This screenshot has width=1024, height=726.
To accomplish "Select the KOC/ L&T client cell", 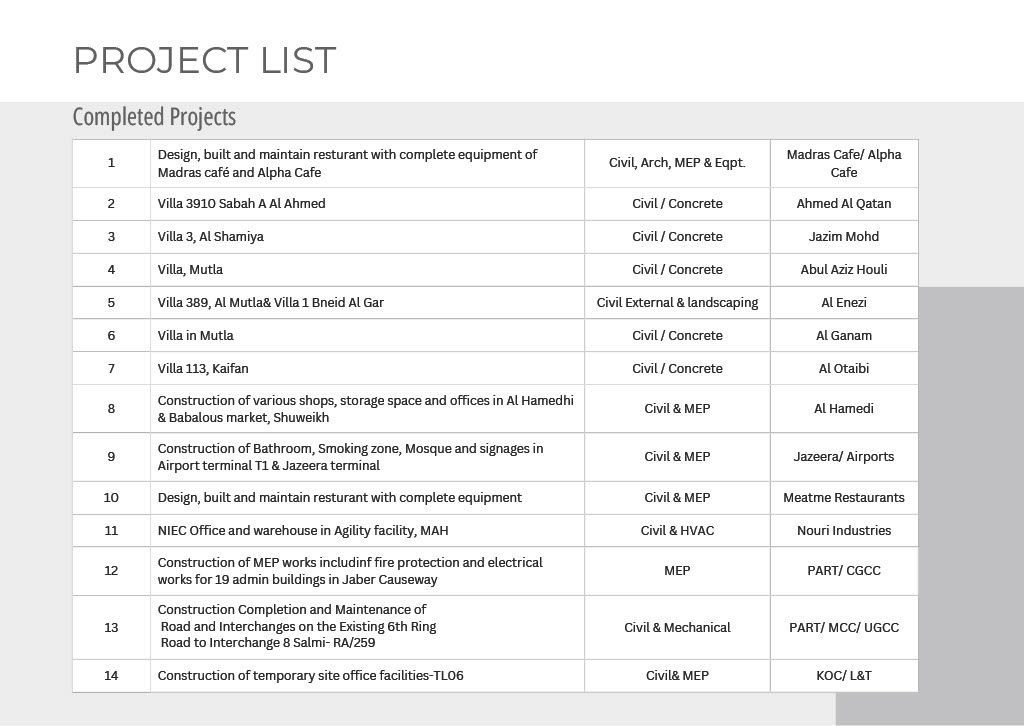I will click(843, 676).
